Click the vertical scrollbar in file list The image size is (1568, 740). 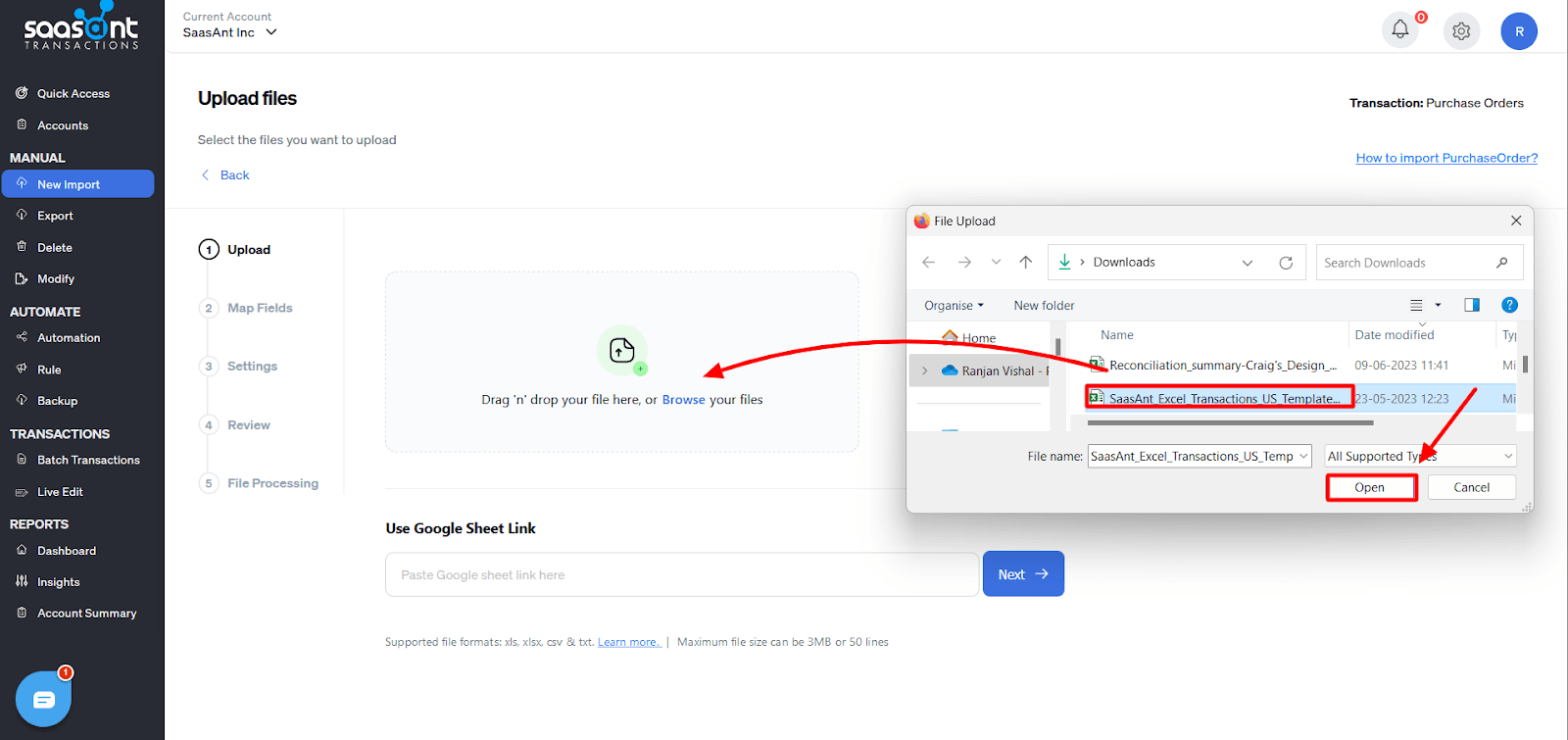[x=1525, y=365]
